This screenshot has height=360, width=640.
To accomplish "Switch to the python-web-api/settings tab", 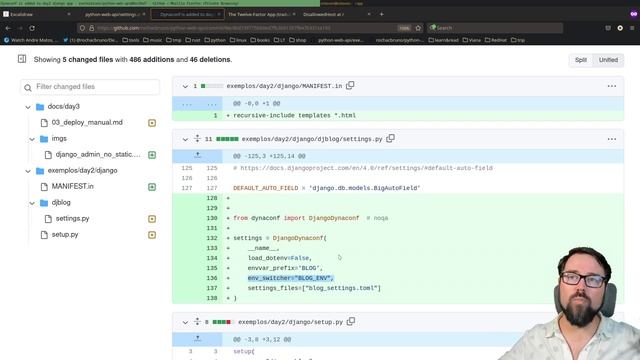I will click(112, 14).
